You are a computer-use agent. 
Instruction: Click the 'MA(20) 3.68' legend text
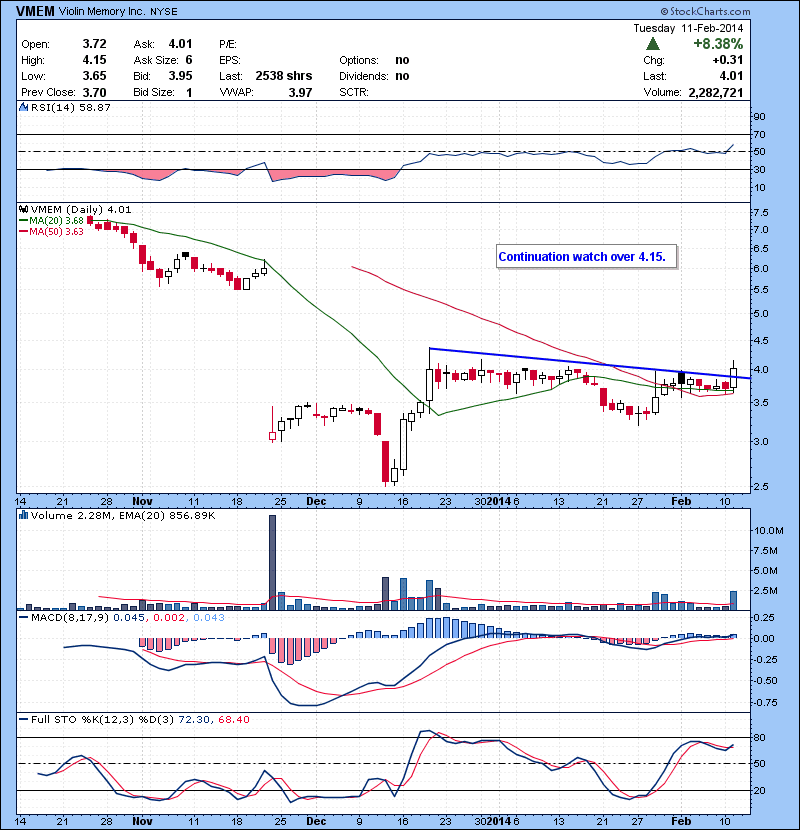(57, 220)
